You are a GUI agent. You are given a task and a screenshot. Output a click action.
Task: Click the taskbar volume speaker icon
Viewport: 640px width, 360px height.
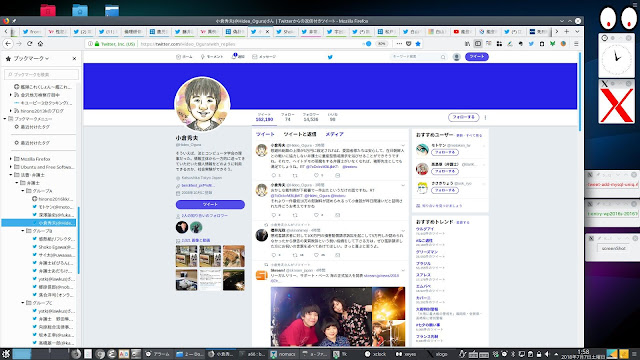pyautogui.click(x=547, y=354)
